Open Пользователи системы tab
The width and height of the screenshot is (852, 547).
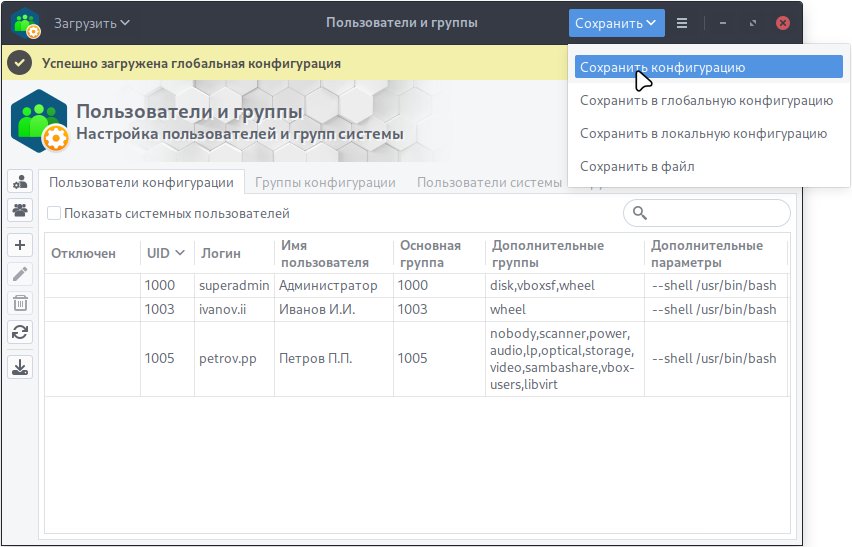(490, 183)
